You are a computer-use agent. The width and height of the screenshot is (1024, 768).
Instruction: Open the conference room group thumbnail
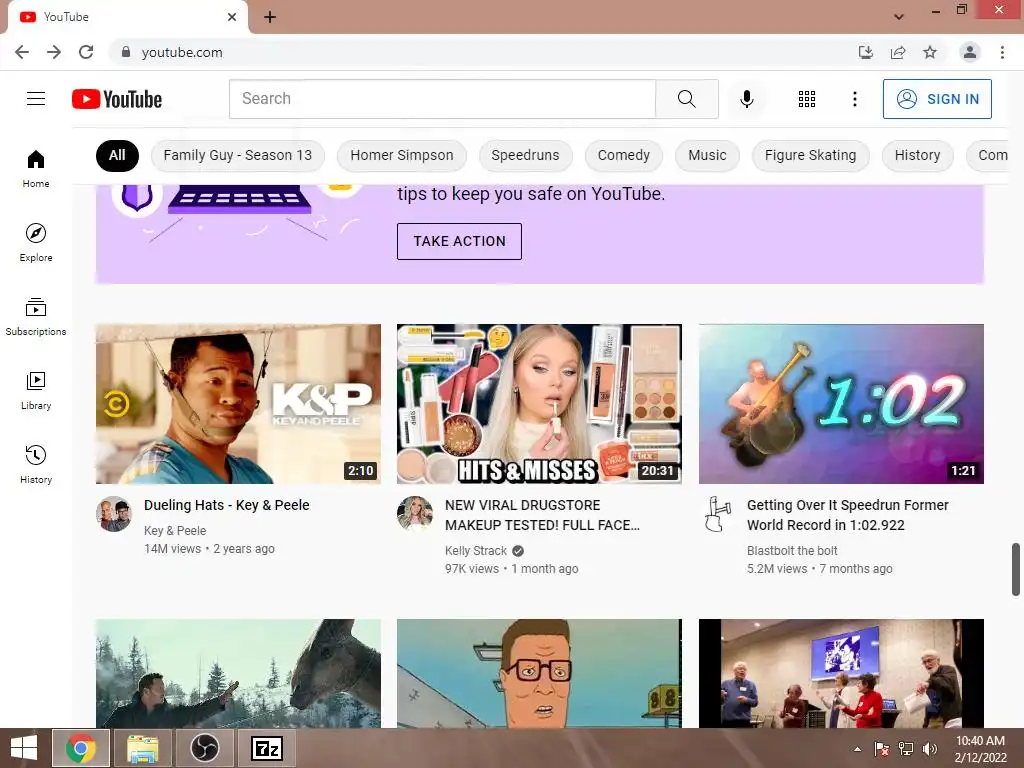click(x=841, y=673)
